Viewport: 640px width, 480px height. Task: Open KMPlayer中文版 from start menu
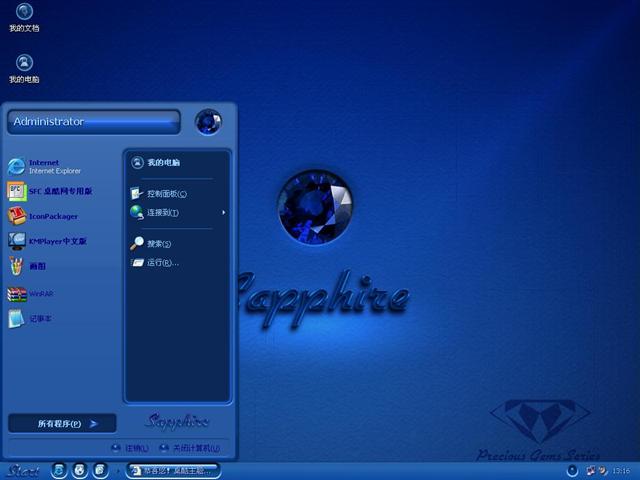(x=47, y=241)
